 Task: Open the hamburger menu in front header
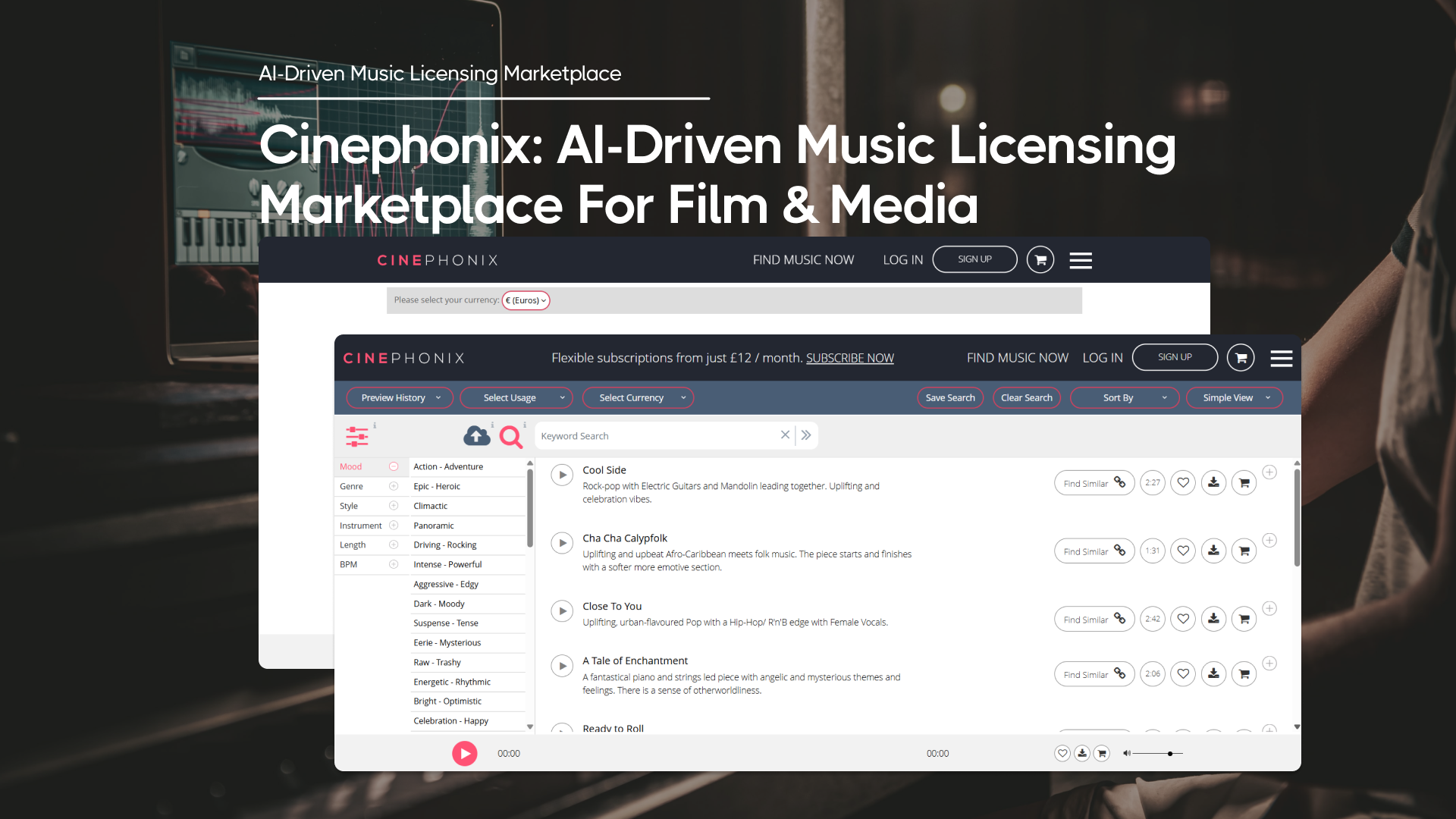point(1282,358)
